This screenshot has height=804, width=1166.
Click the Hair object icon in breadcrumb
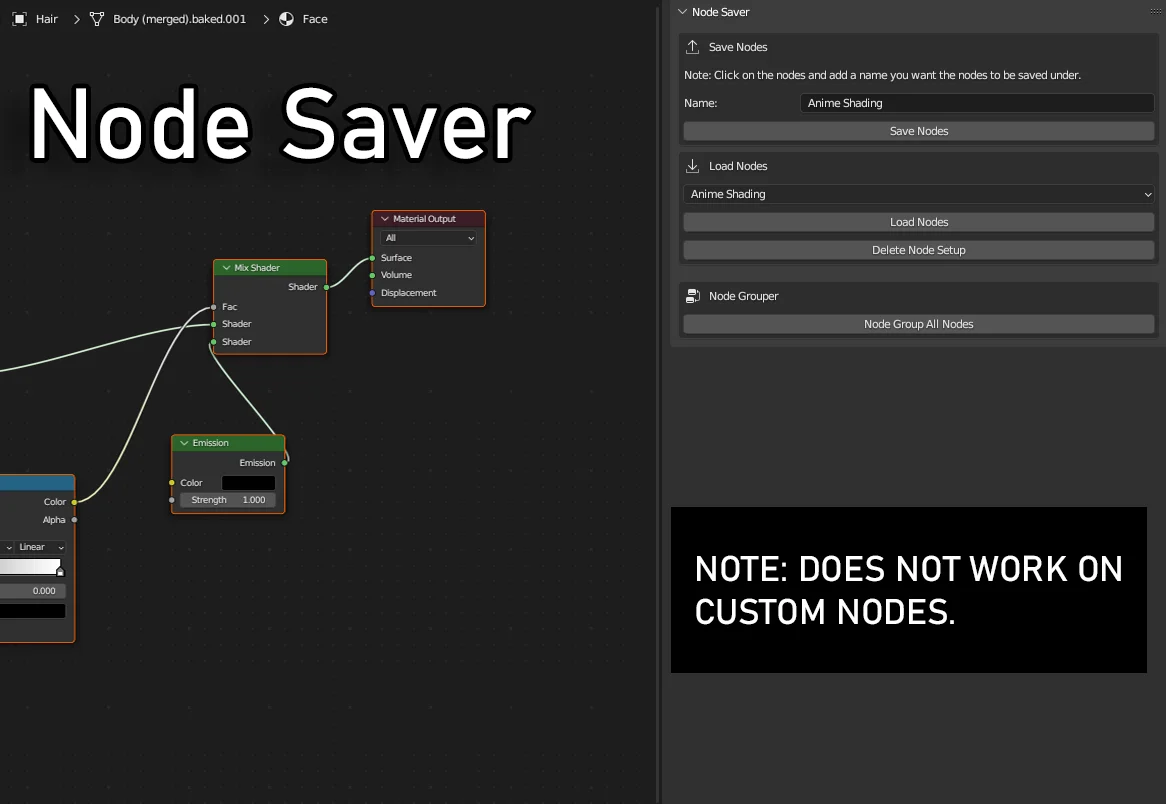[x=19, y=19]
